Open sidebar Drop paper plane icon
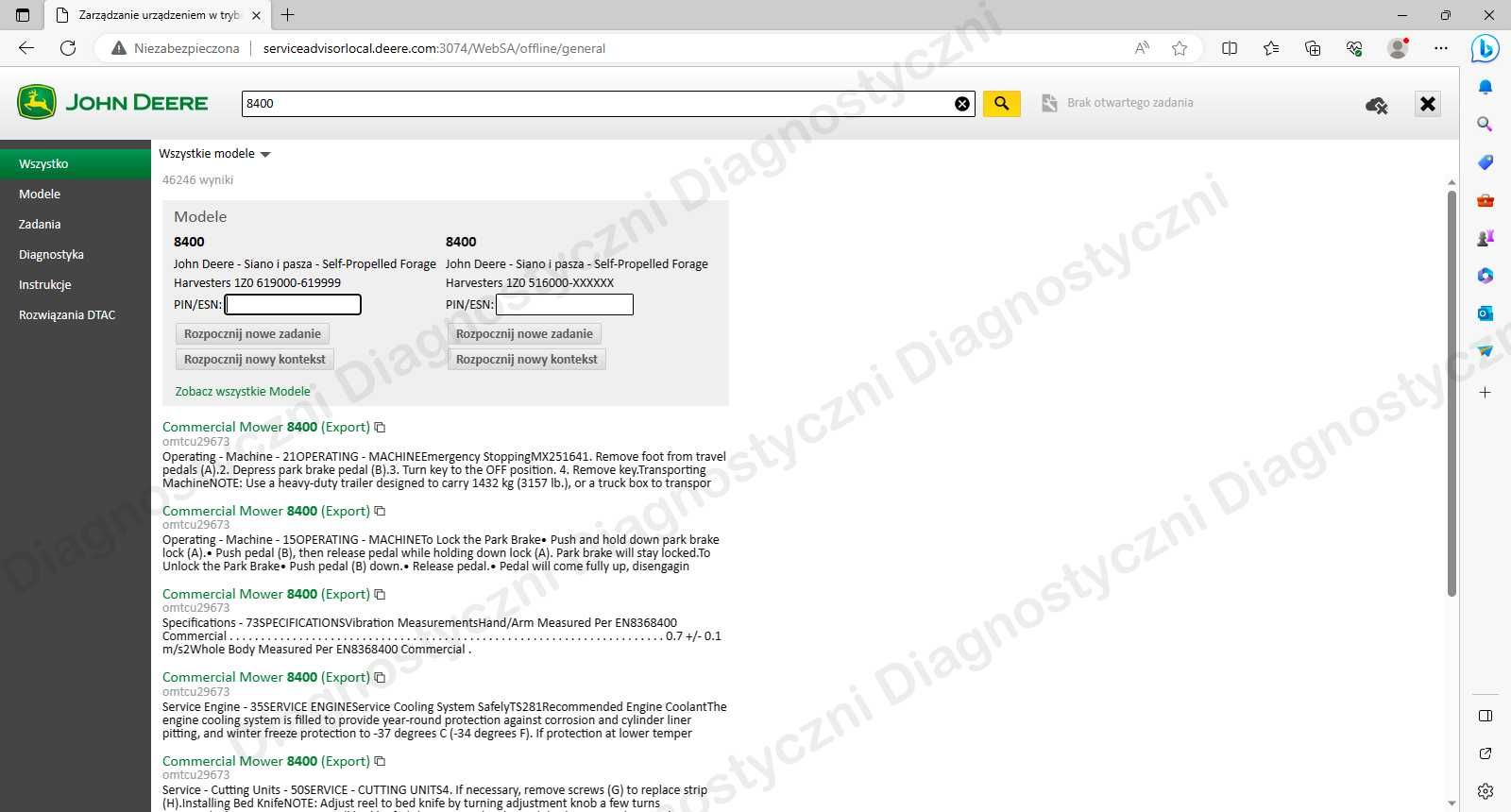The width and height of the screenshot is (1511, 812). pos(1486,351)
